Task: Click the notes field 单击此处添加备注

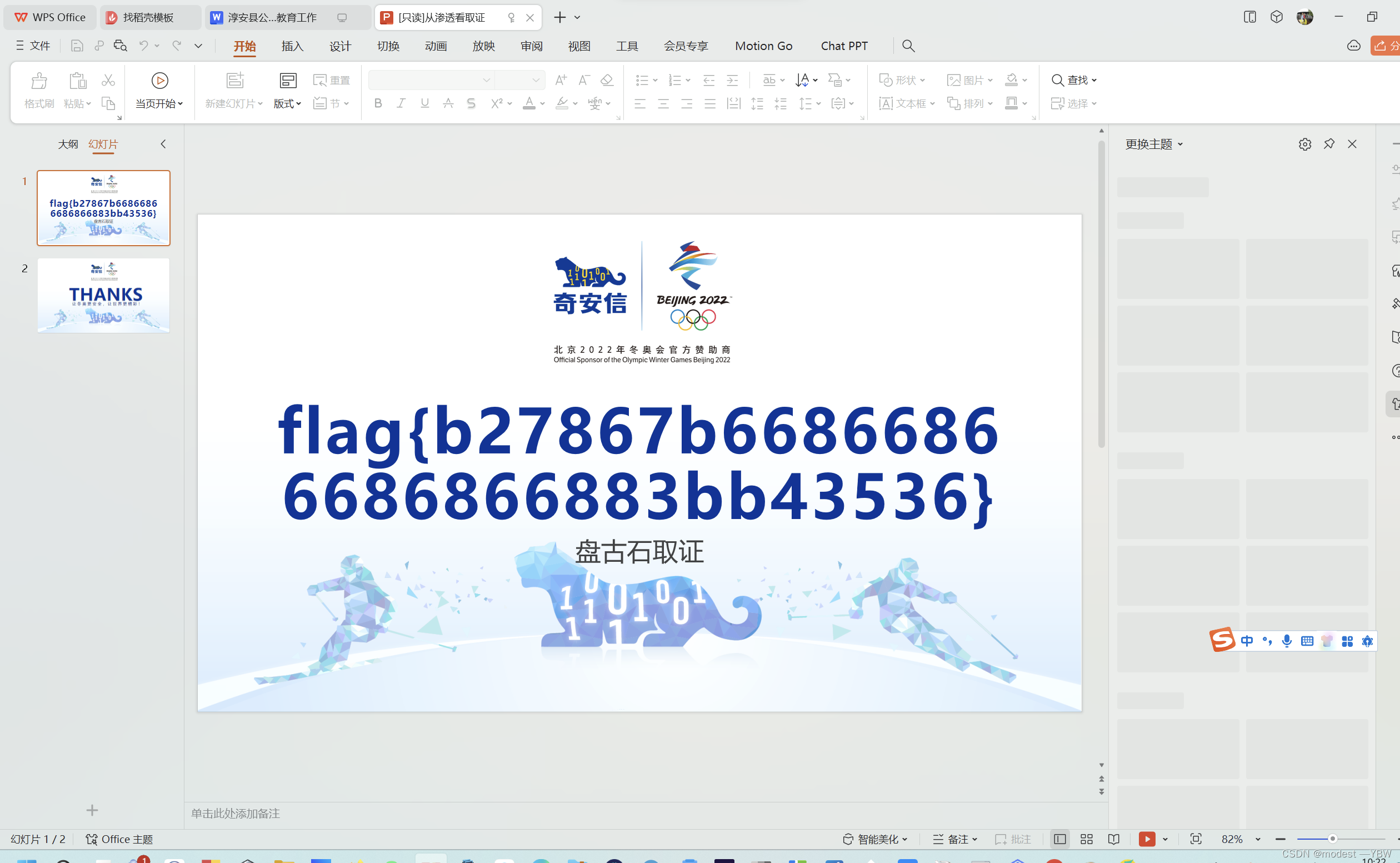Action: (x=235, y=814)
